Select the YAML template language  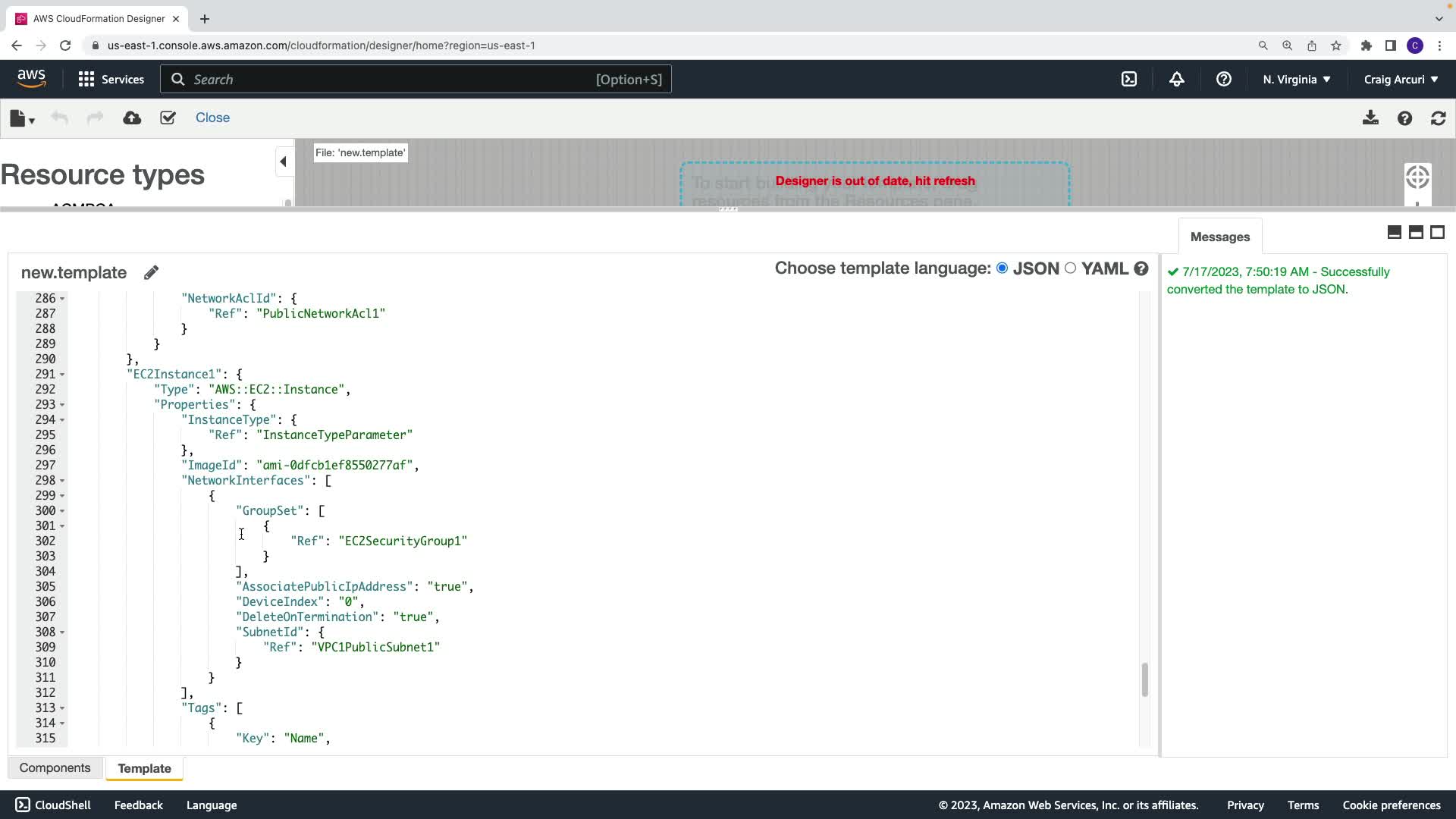(x=1070, y=268)
